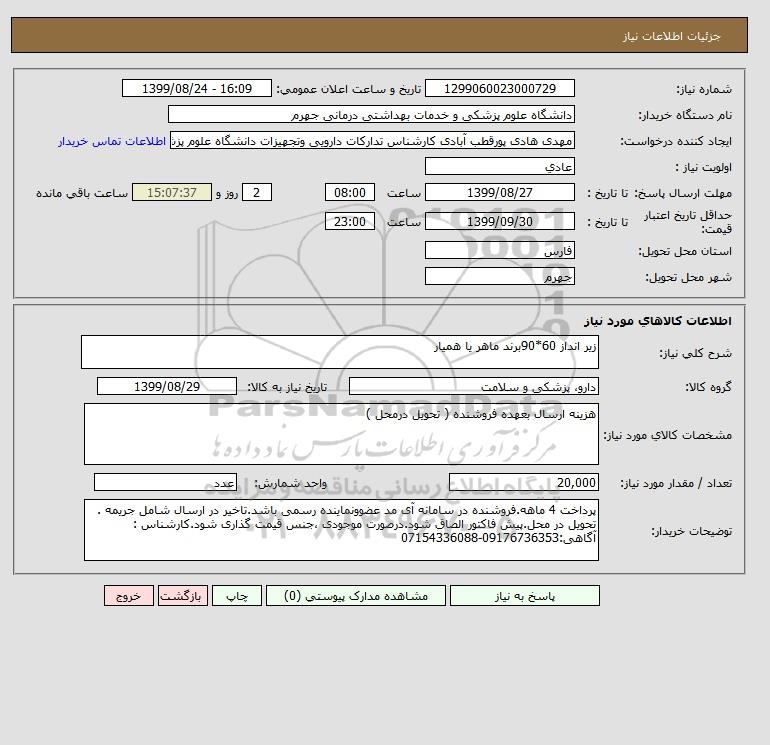This screenshot has width=770, height=745.
Task: Click the 'تاریخ نیاز به کالا:' label
Action: (x=287, y=387)
